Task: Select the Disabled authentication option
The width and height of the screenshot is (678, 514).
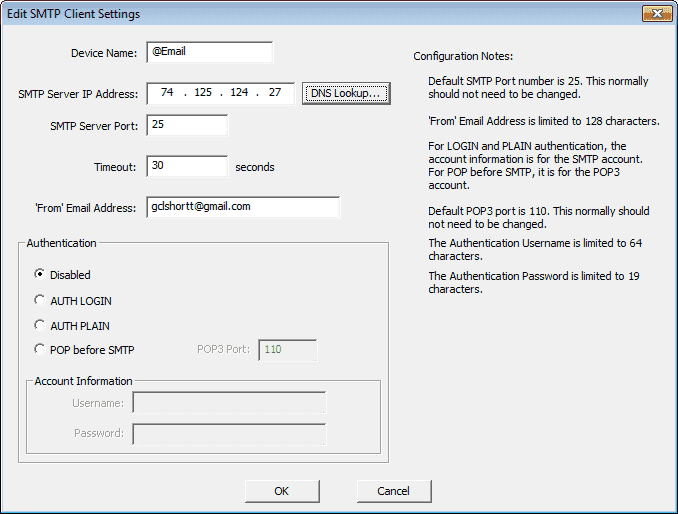Action: [62, 275]
